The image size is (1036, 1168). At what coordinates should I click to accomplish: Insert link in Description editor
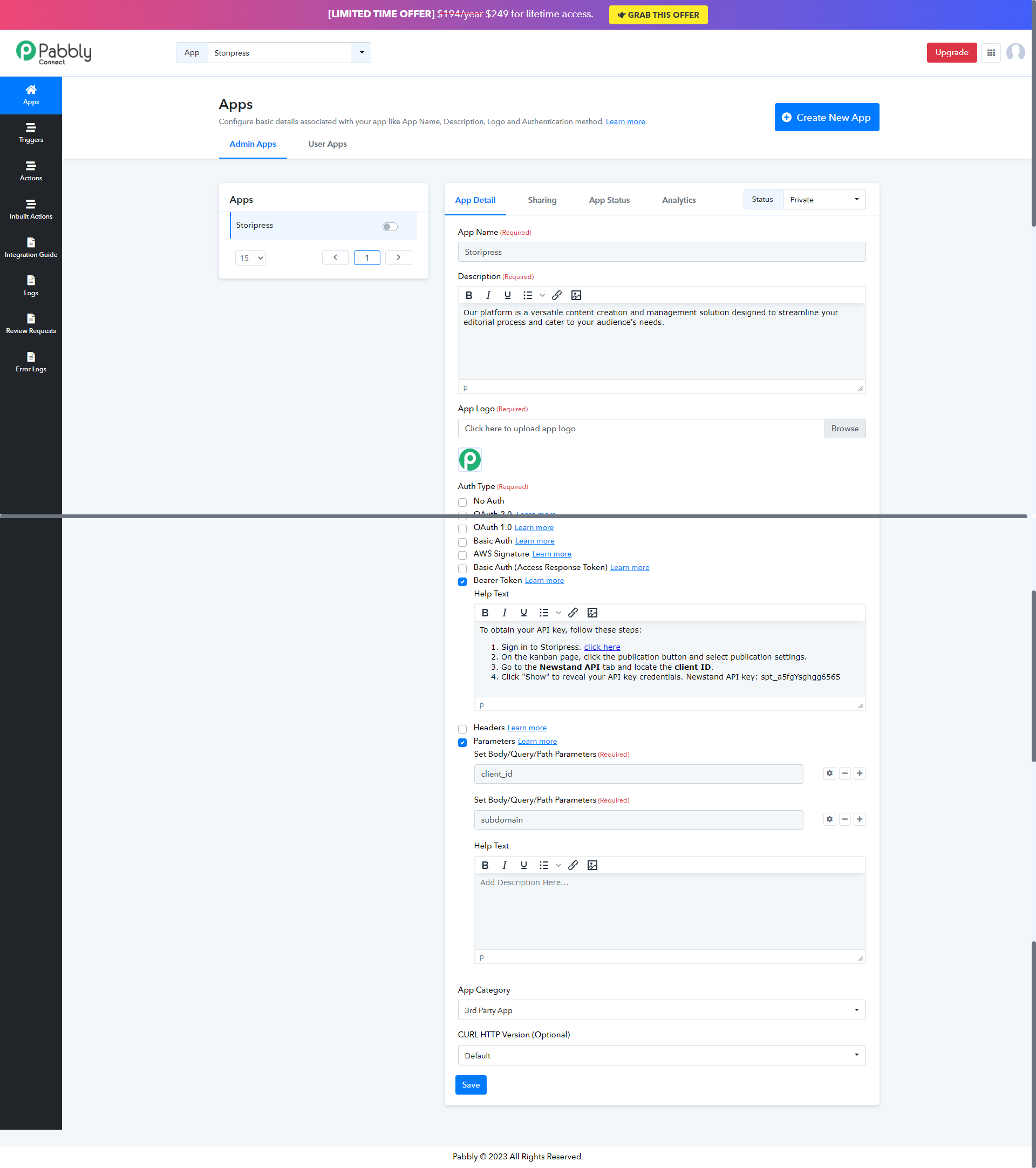pyautogui.click(x=557, y=295)
